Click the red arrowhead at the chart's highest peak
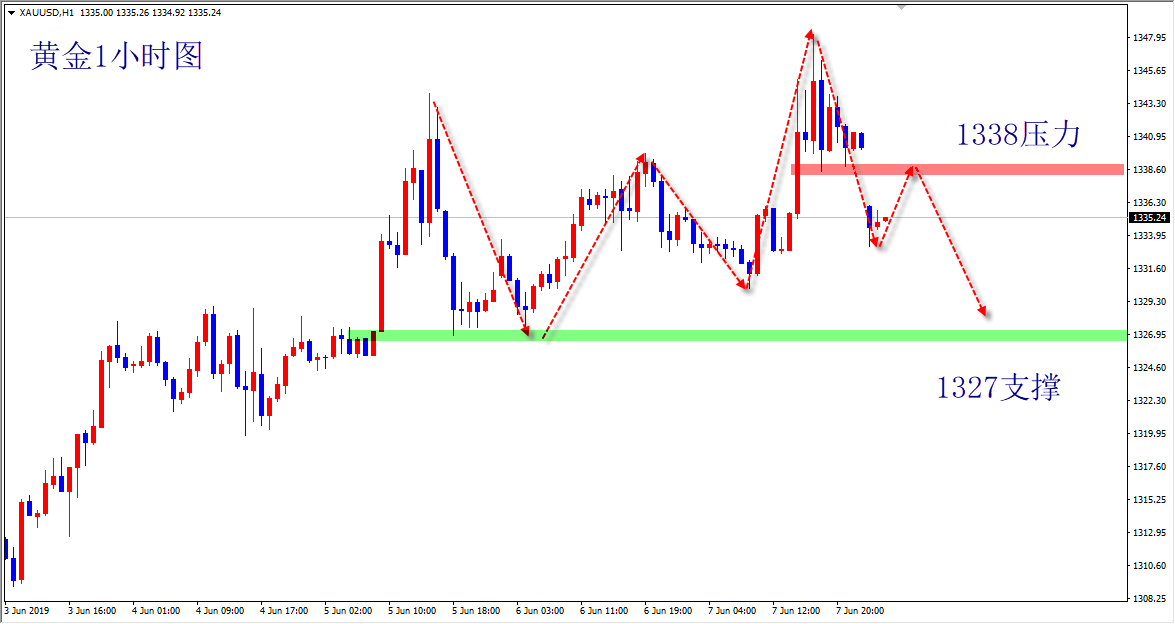This screenshot has height=624, width=1175. 810,35
